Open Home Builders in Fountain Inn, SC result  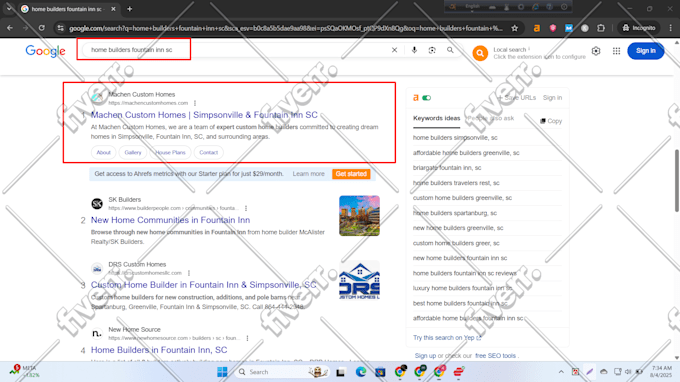point(159,350)
